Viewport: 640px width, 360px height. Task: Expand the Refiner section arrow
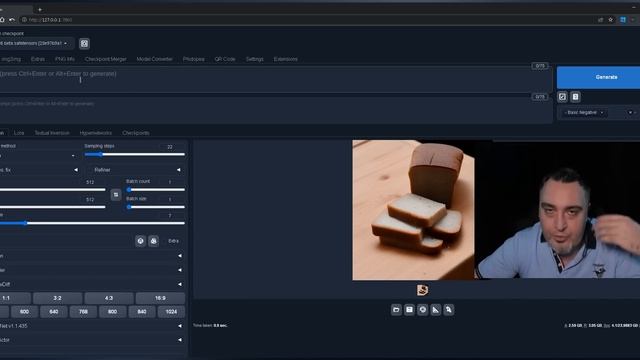click(x=178, y=170)
